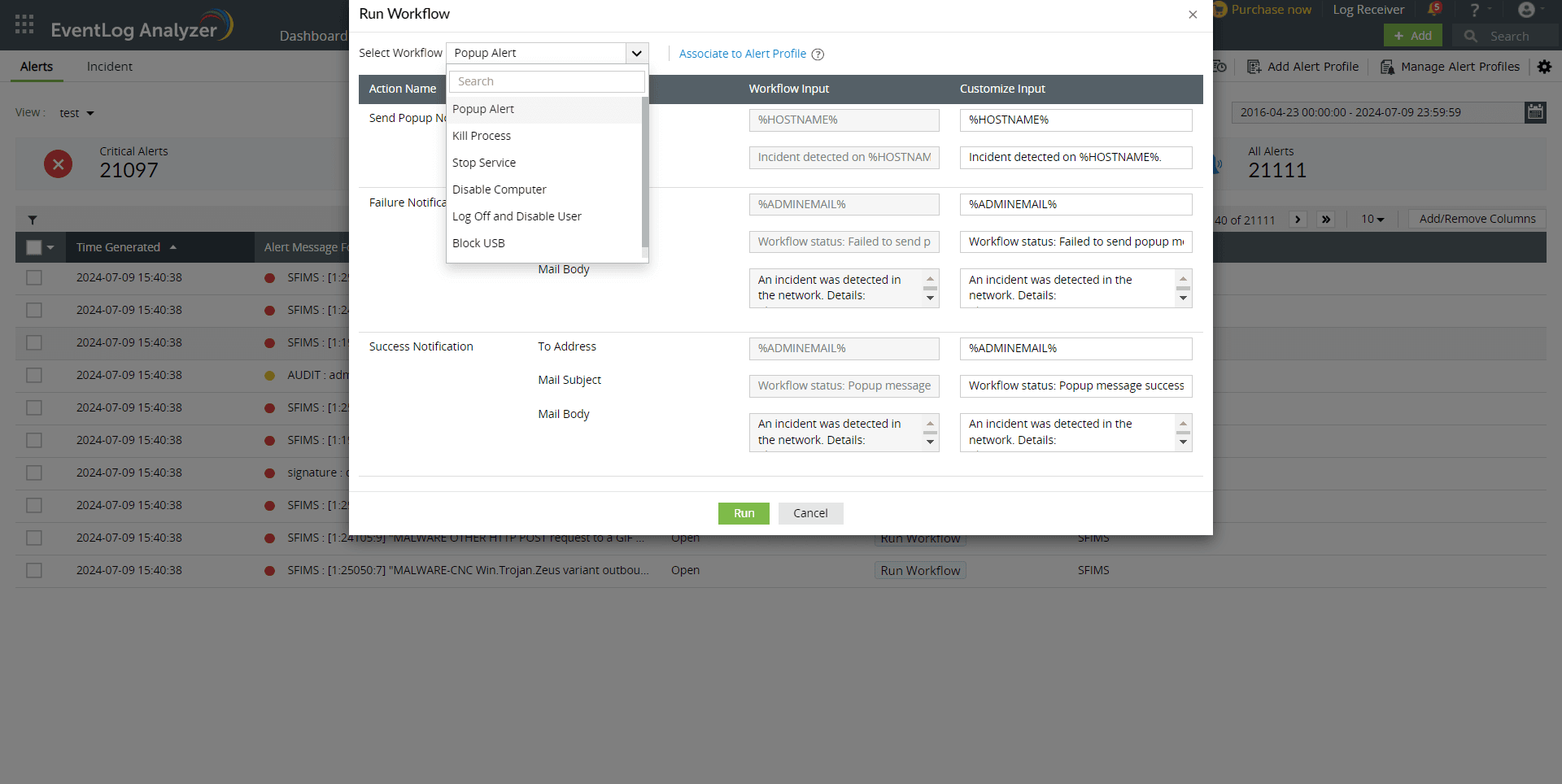The image size is (1562, 784).
Task: Open the apps grid menu
Action: 24,24
